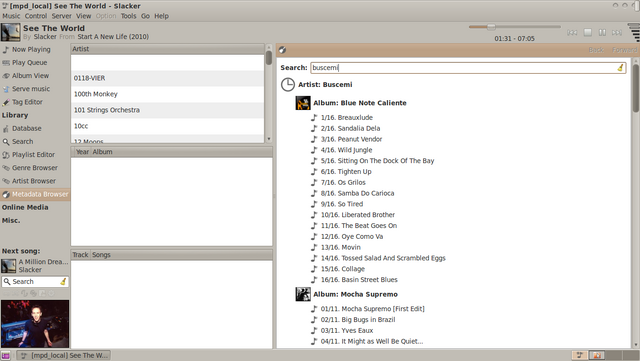Image resolution: width=640 pixels, height=361 pixels.
Task: Stop playback
Action: 587,32
